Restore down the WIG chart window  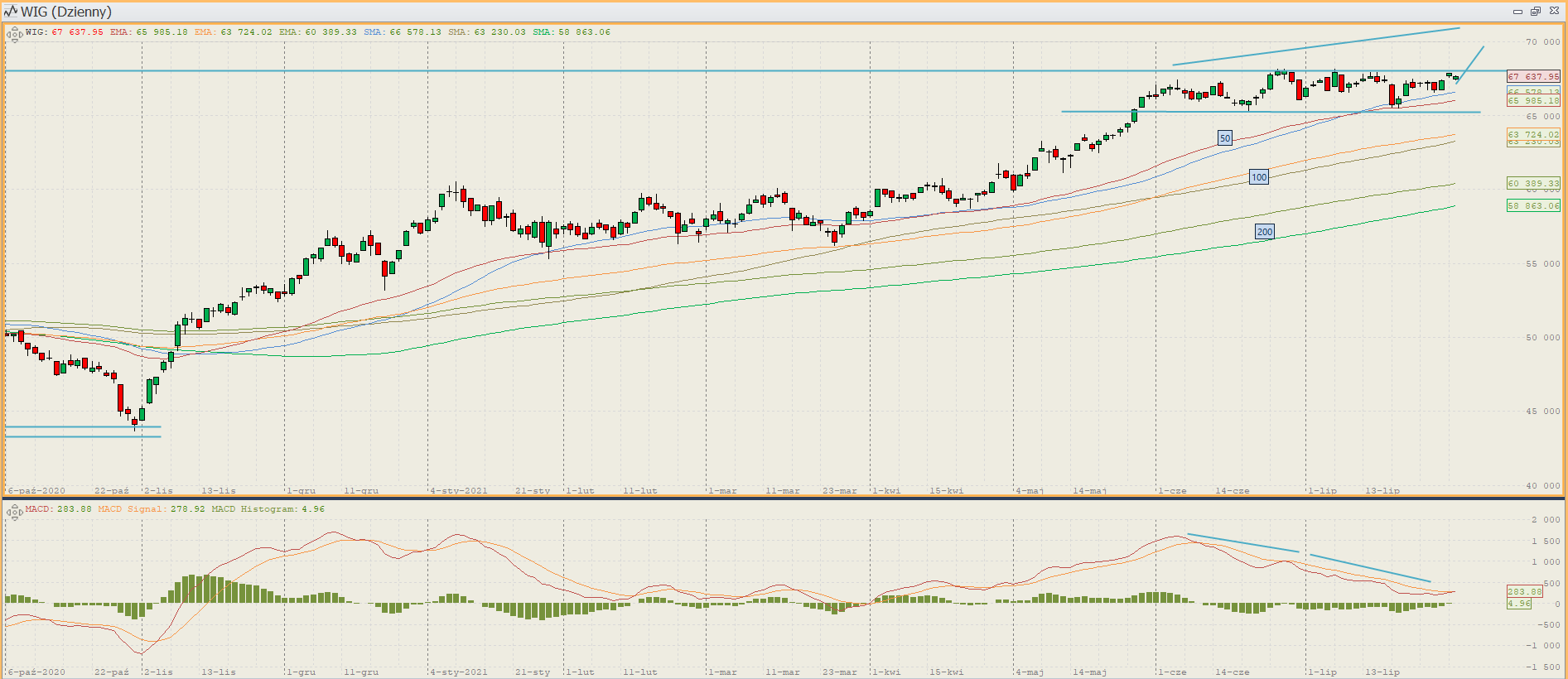tap(1535, 12)
